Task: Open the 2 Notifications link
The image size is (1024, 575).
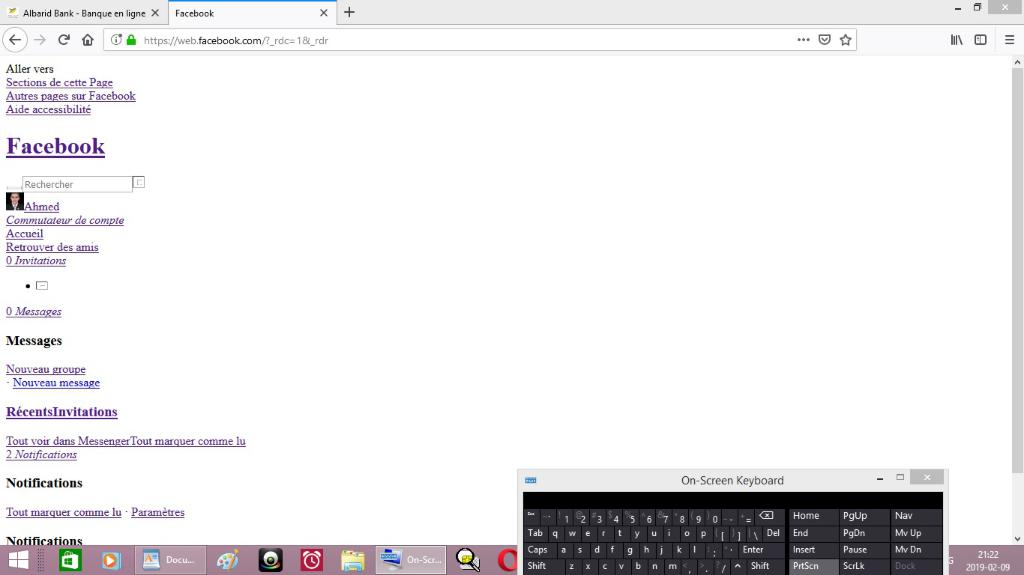Action: [x=41, y=455]
